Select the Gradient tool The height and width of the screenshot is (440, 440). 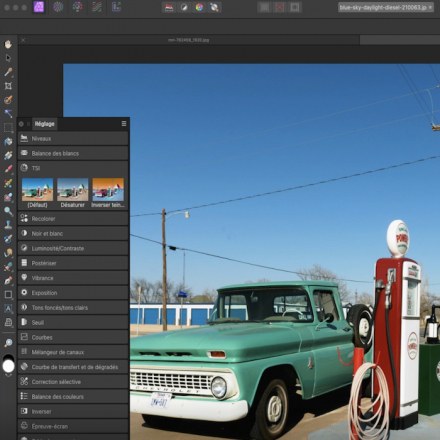coord(8,155)
